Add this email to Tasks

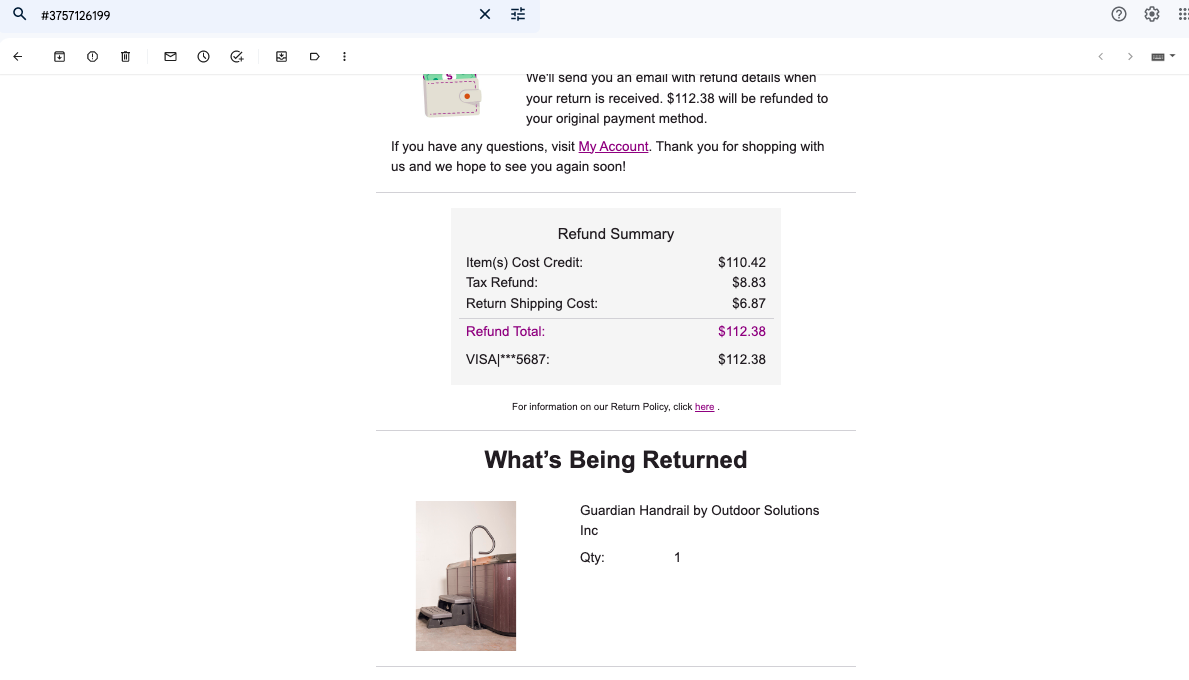click(x=237, y=57)
